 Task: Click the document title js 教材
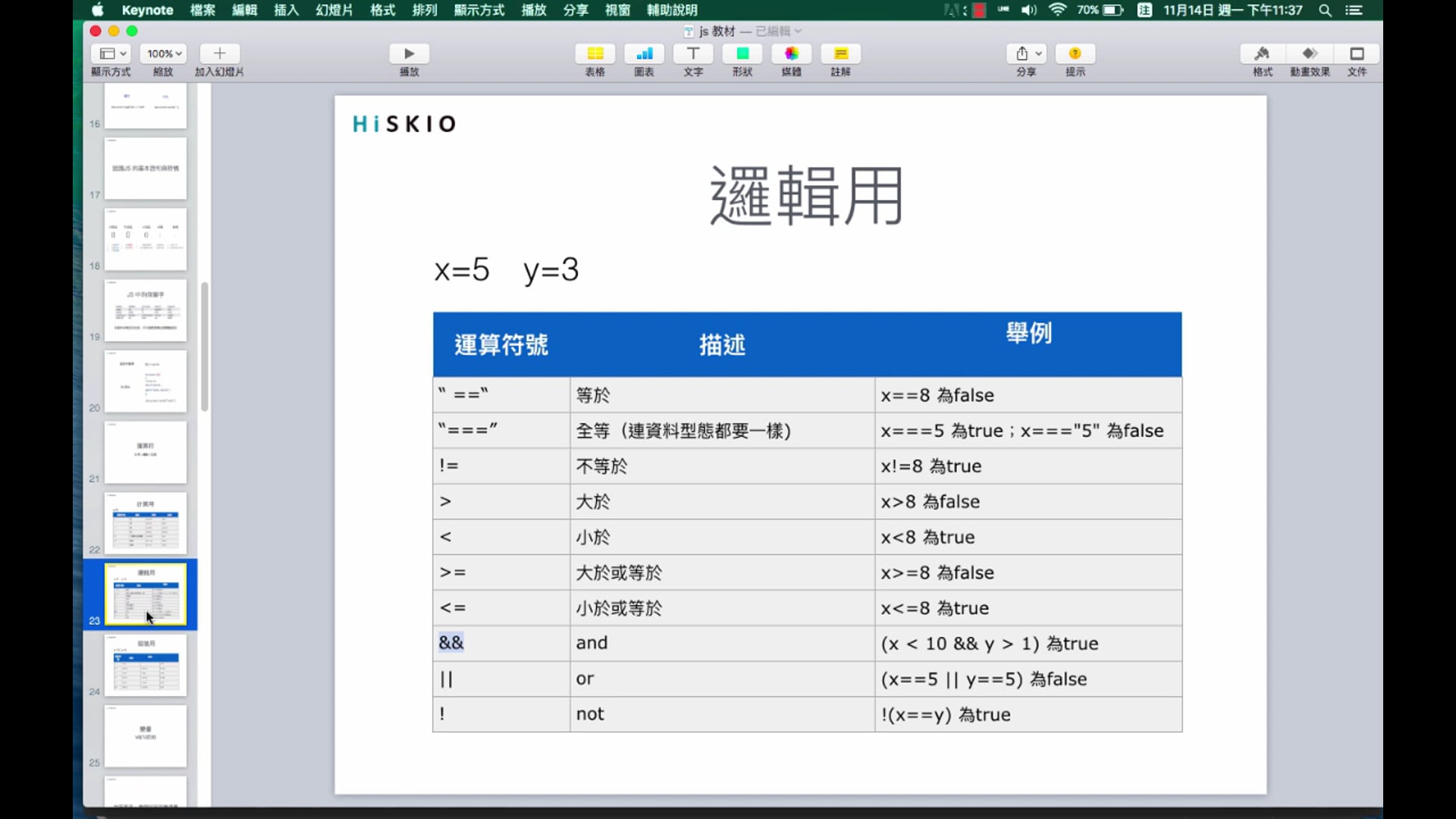point(717,31)
